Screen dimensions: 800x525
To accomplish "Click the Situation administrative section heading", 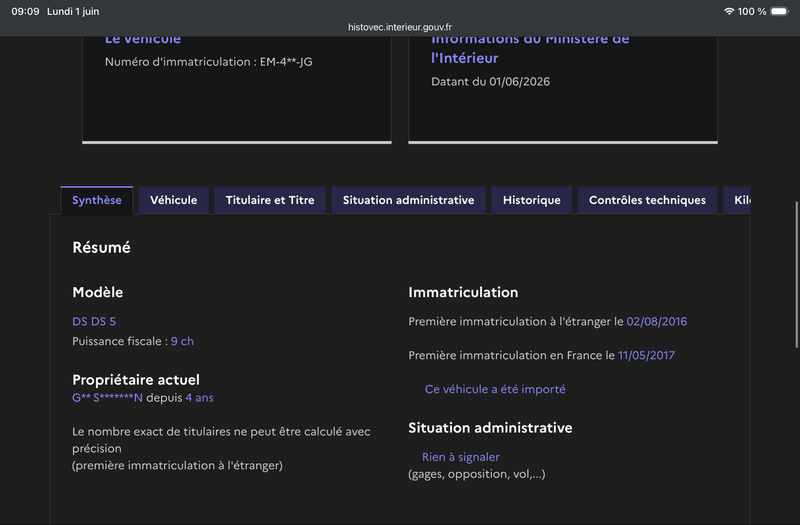I will pos(490,428).
